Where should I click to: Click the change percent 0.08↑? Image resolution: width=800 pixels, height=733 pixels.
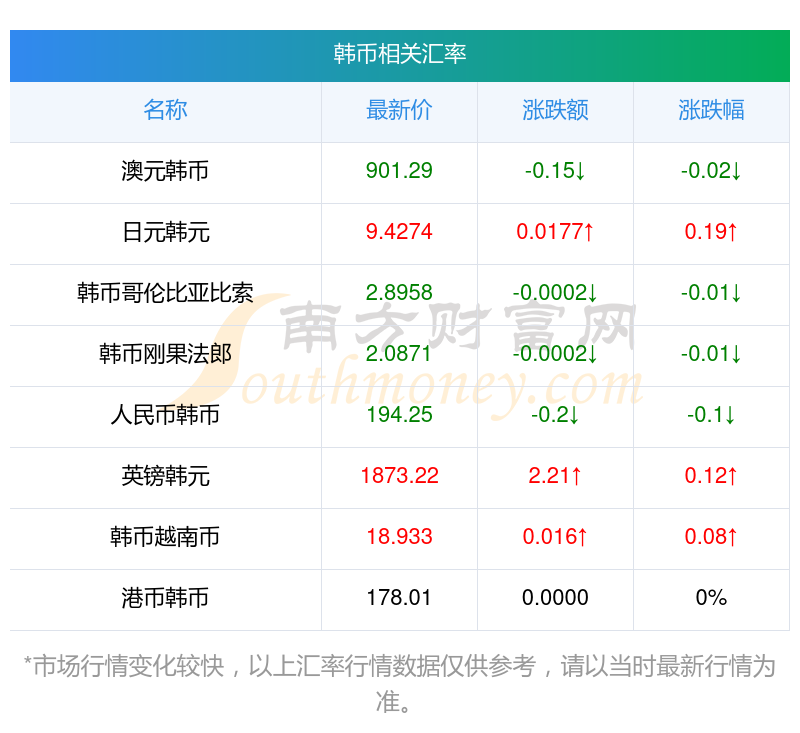pos(711,537)
